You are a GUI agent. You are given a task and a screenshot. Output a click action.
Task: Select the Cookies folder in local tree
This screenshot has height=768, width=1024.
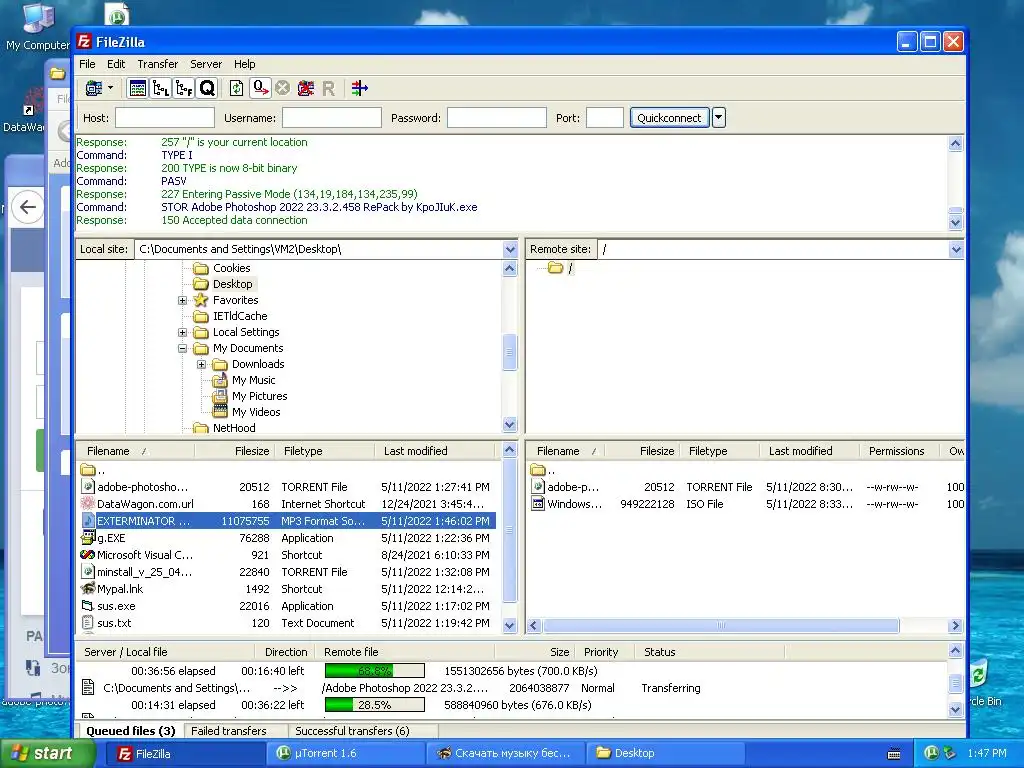(x=222, y=268)
